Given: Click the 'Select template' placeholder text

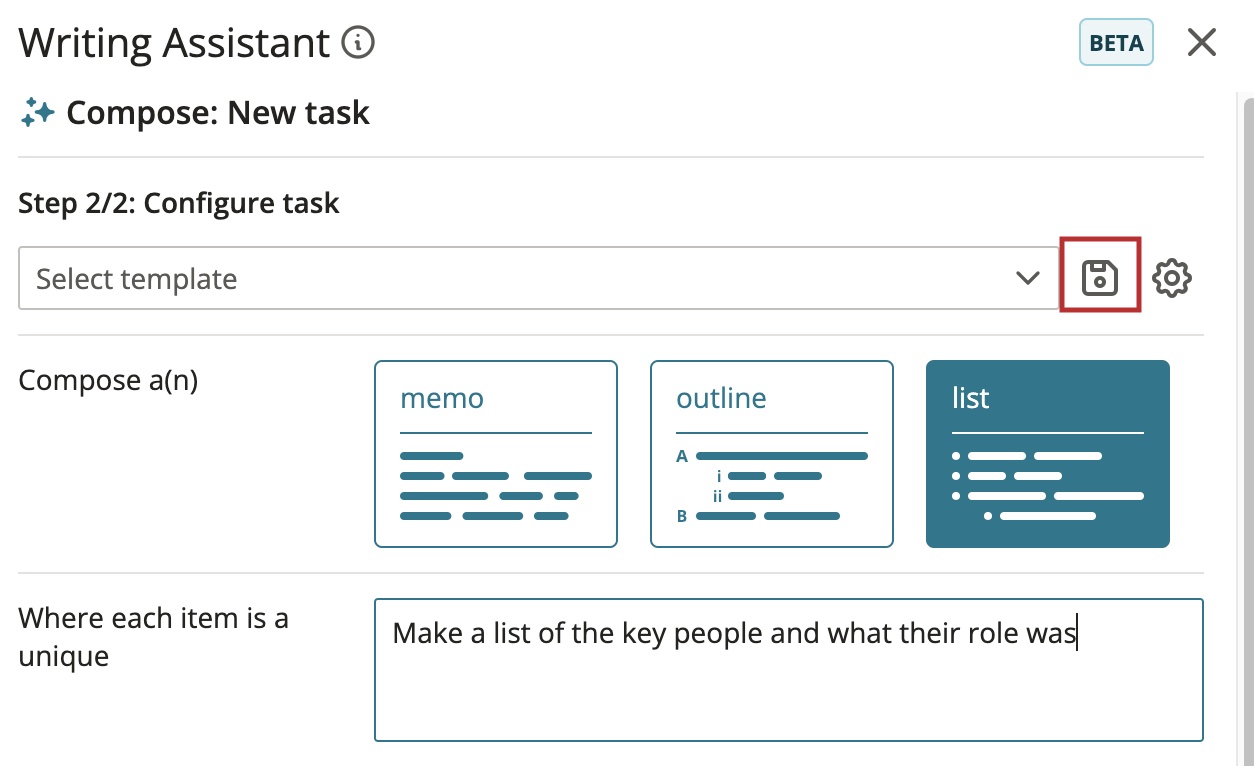Looking at the screenshot, I should (136, 279).
